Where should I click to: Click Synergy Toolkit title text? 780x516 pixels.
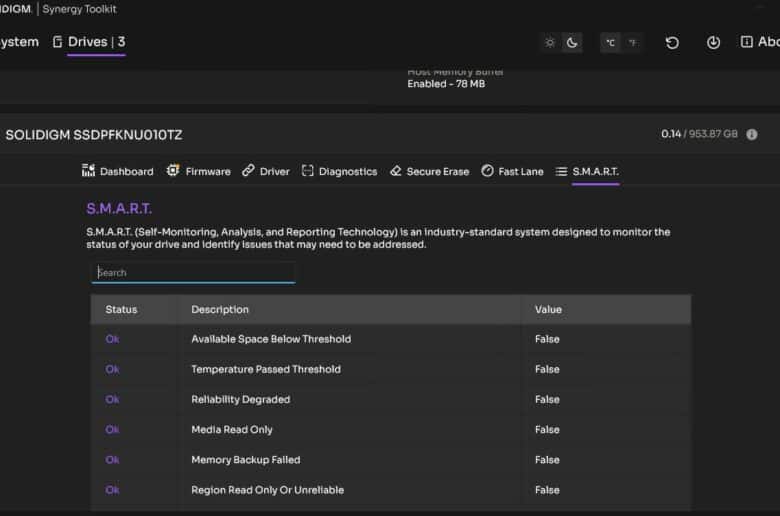pos(80,9)
